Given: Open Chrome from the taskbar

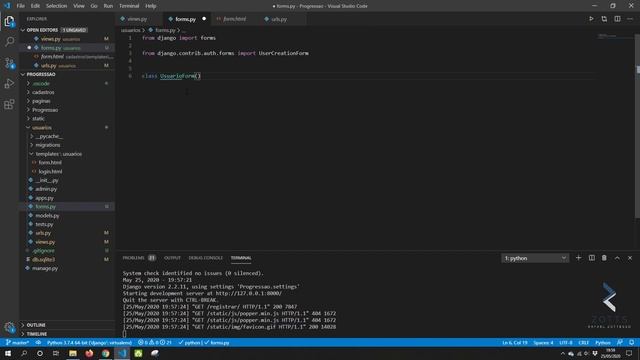Looking at the screenshot, I should pos(106,353).
